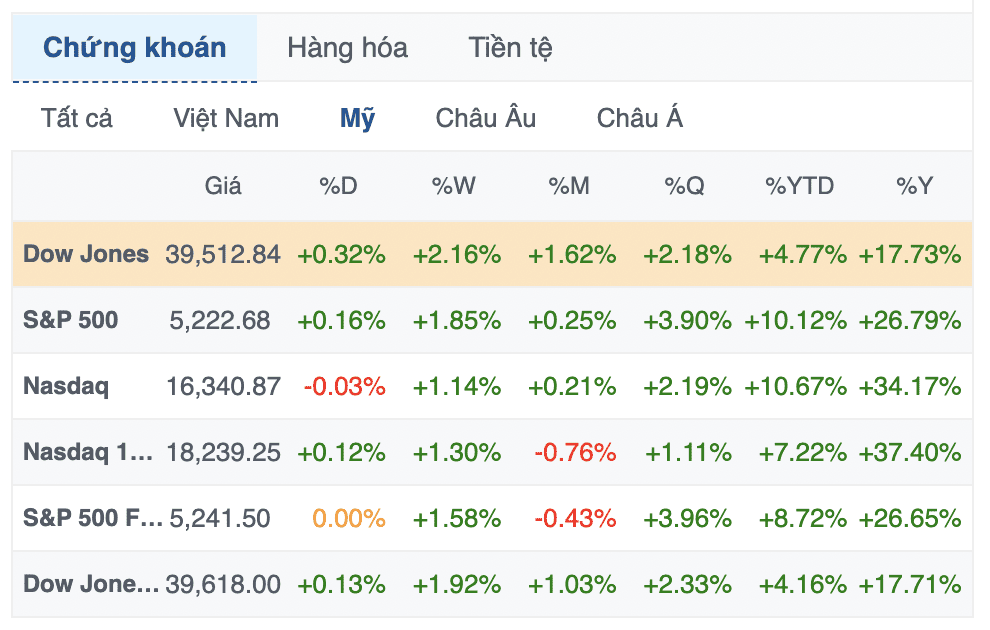
Task: Open the S&P 500 index link
Action: pos(71,320)
